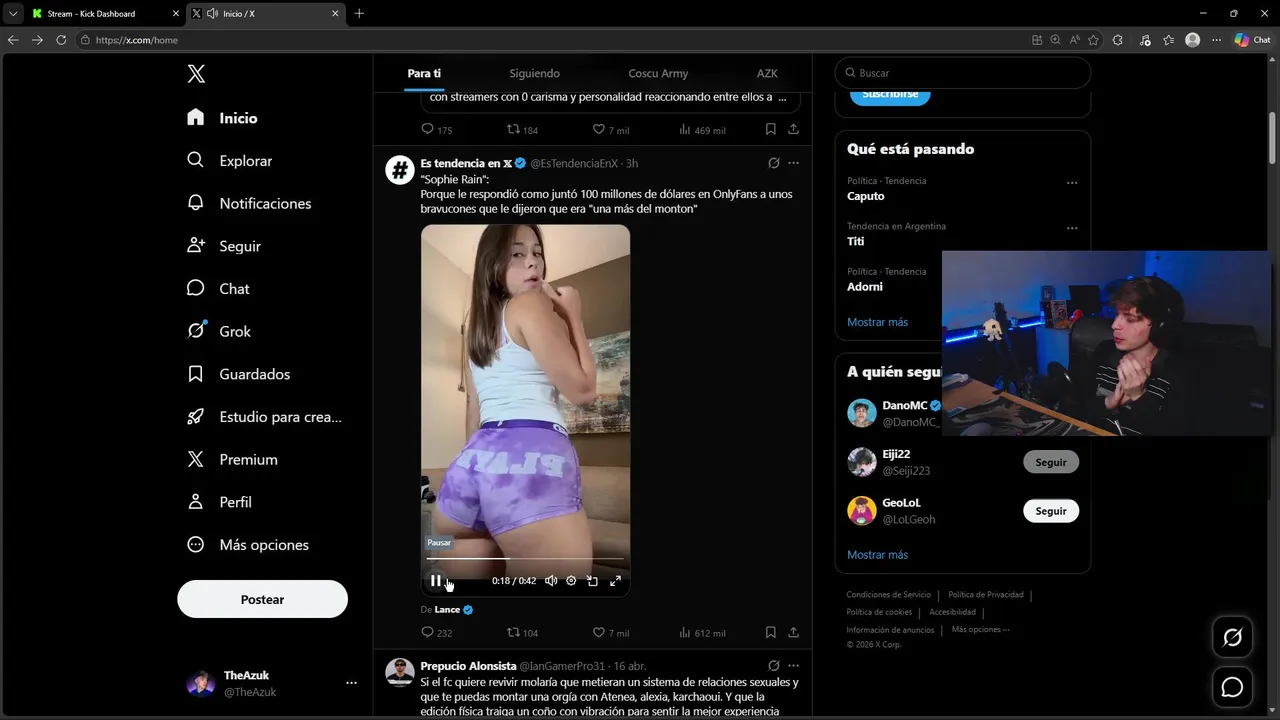Reply to Es tendencia en X post

coord(437,633)
